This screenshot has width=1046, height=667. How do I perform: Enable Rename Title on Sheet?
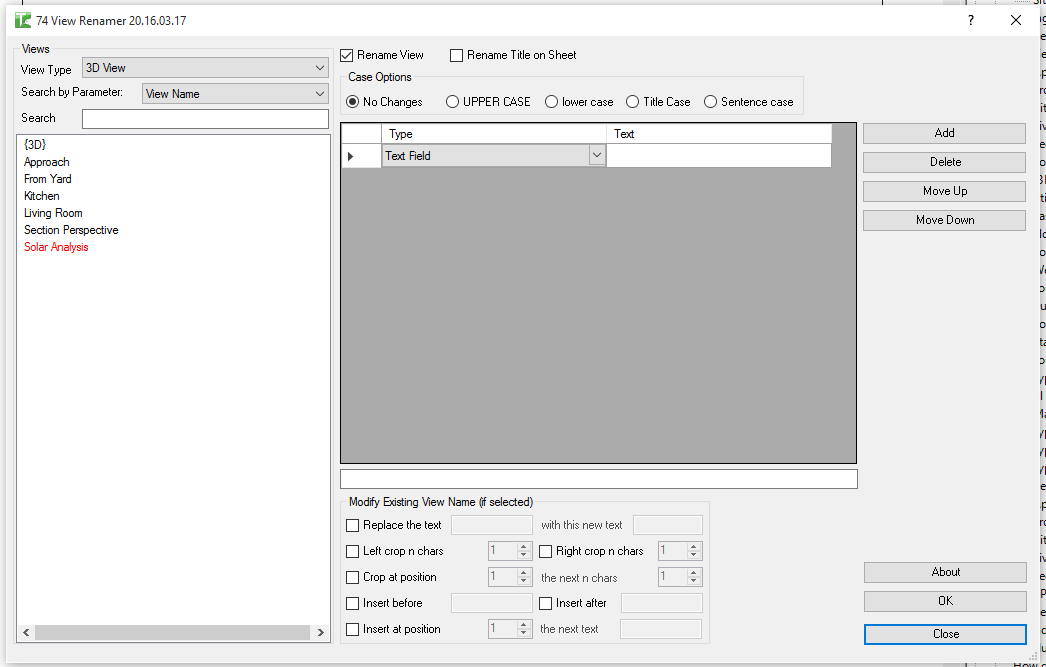[456, 55]
